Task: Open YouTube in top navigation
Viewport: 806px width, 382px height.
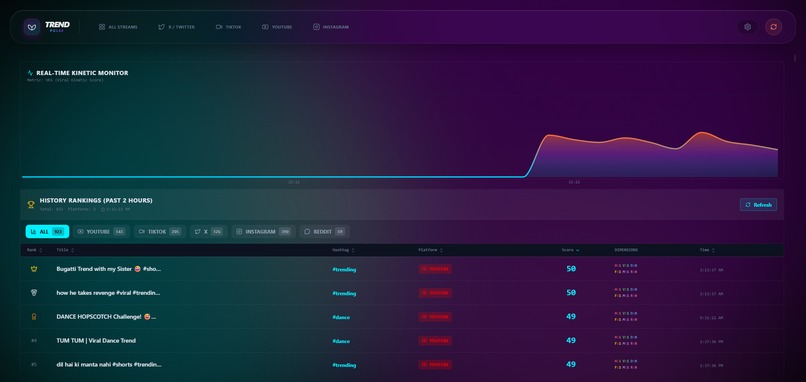Action: [277, 27]
